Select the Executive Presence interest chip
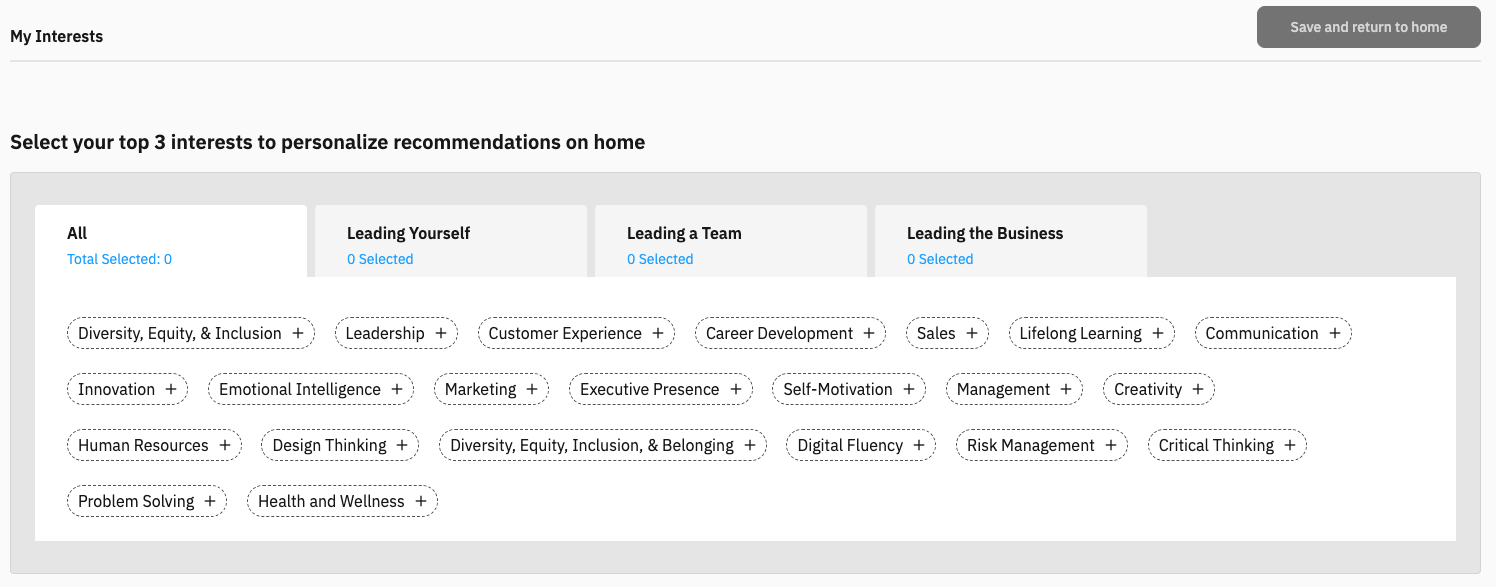The height and width of the screenshot is (587, 1496). point(660,389)
